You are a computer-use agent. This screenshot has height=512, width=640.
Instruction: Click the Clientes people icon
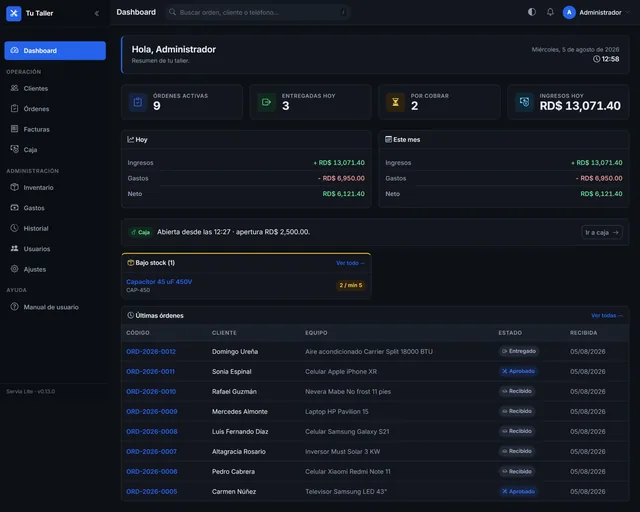pos(14,88)
